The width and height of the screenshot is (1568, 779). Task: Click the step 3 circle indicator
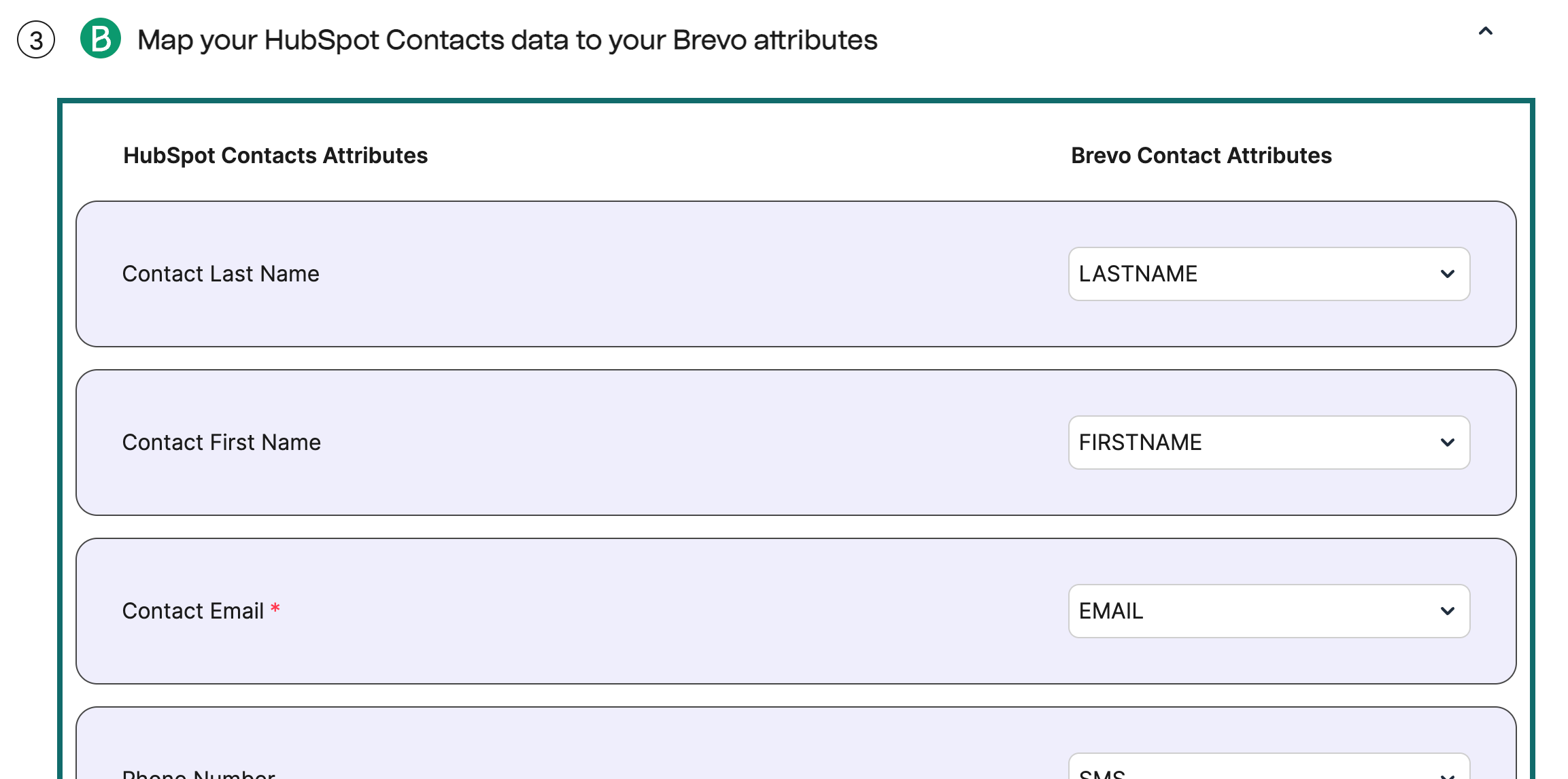point(35,39)
